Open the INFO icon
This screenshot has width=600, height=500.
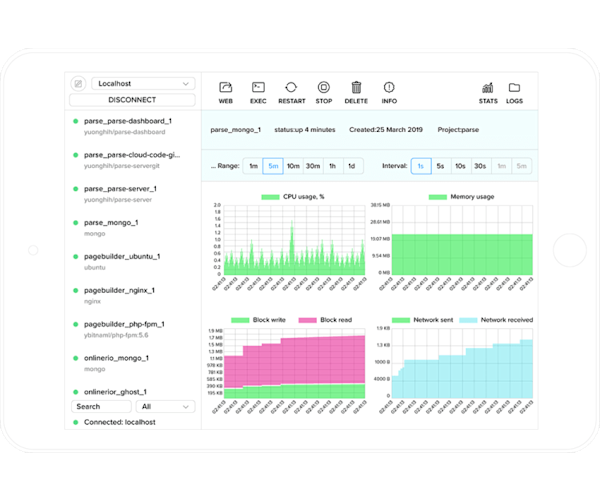(389, 88)
